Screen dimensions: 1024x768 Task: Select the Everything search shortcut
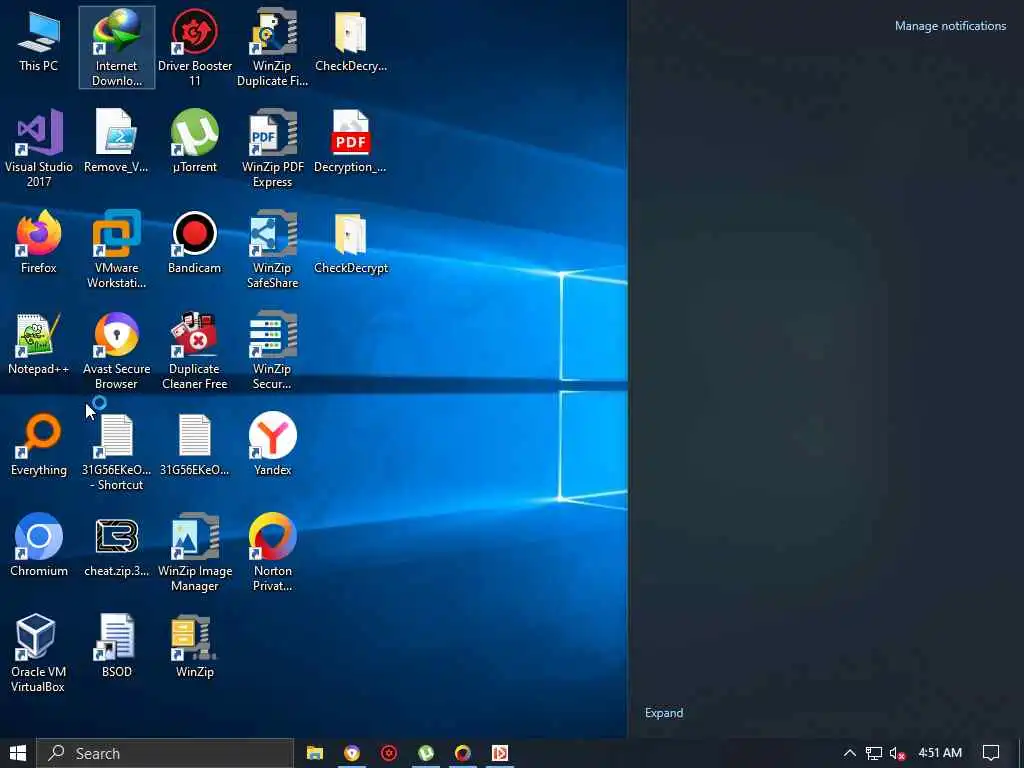(x=39, y=445)
